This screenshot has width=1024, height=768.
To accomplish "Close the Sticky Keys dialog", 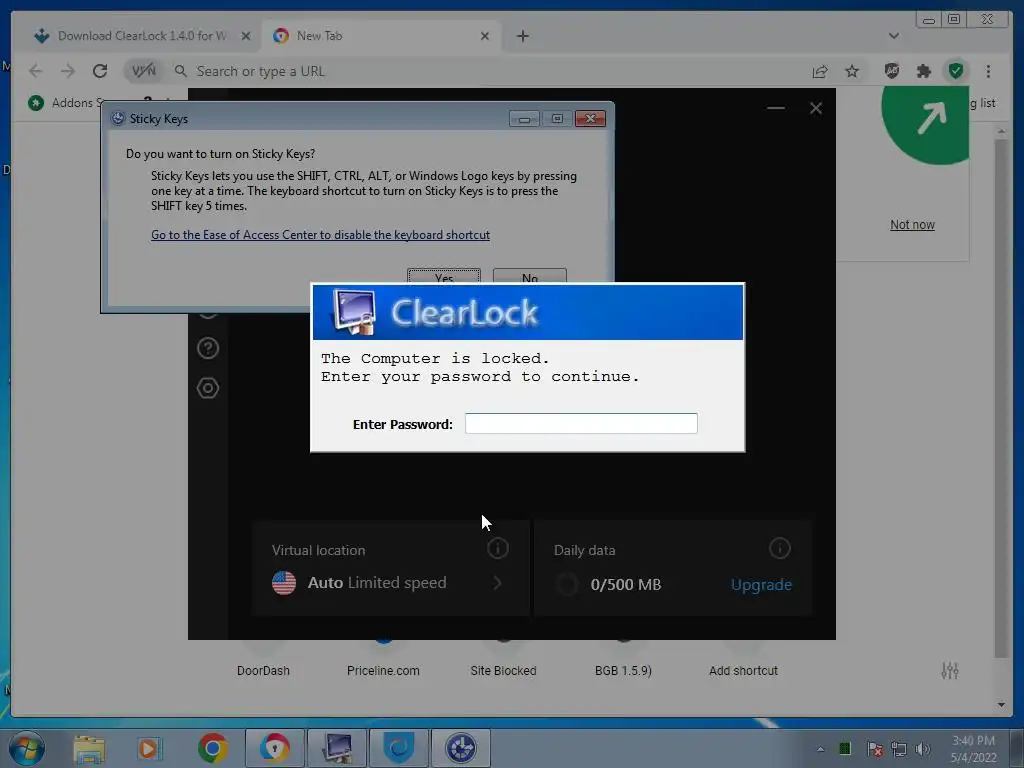I will click(590, 118).
